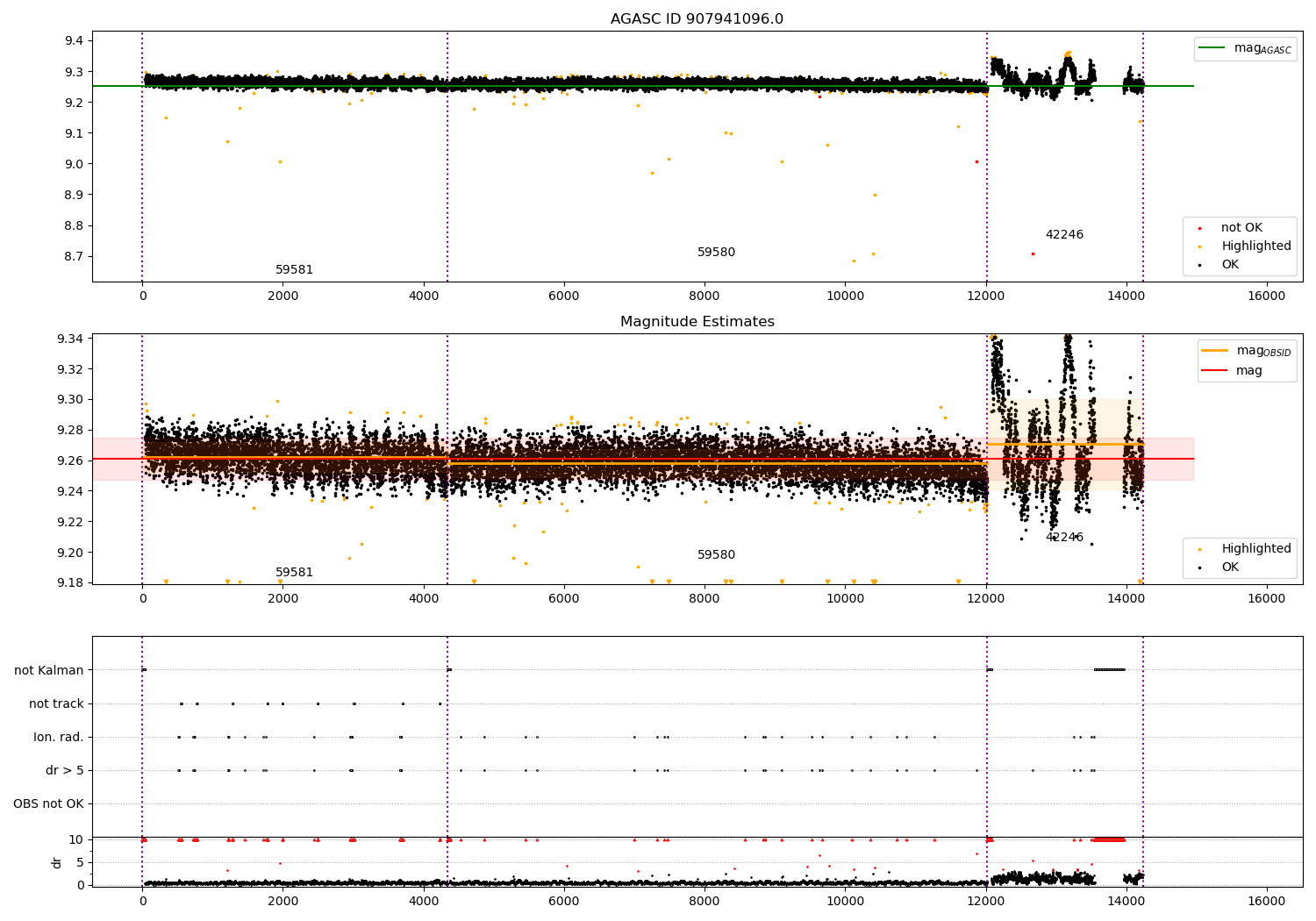Click label 42246 in the Magnitude Estimates plot

pyautogui.click(x=1064, y=538)
